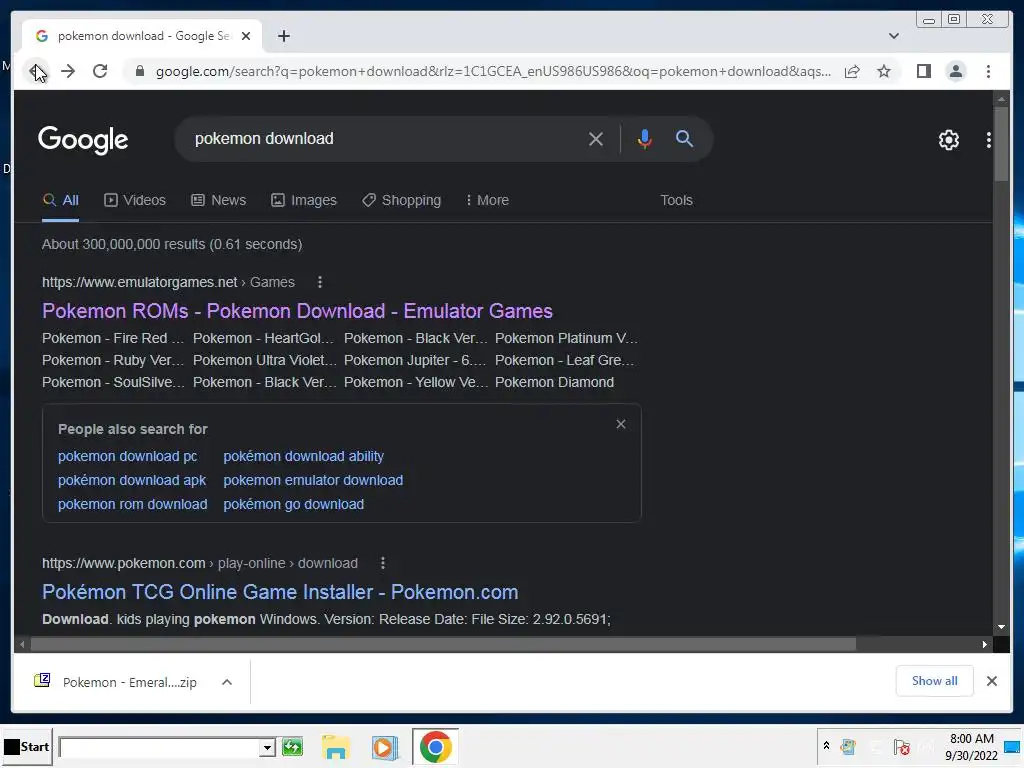
Task: Open the taskbar clock showing 8:00 AM
Action: [x=971, y=747]
